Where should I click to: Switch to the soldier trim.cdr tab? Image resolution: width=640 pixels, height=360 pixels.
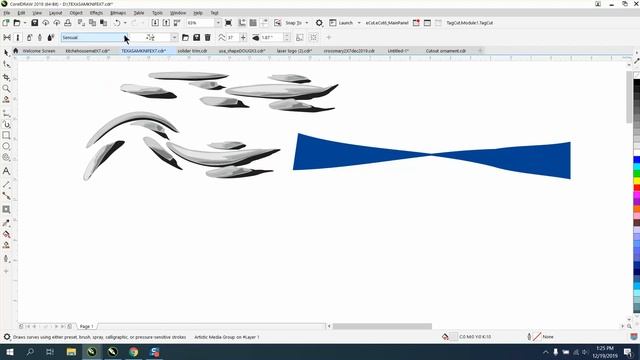point(192,51)
